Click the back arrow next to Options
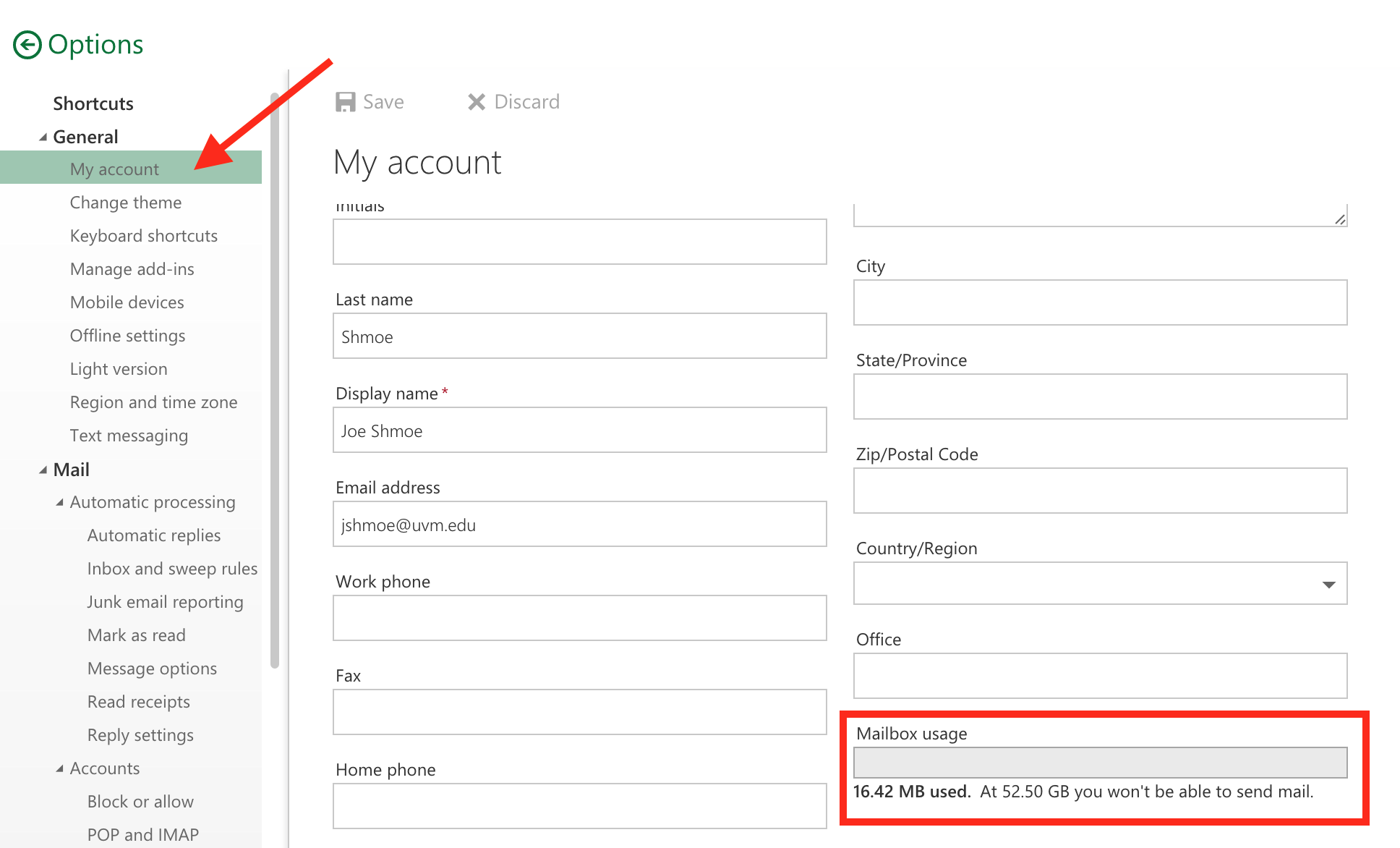1400x848 pixels. click(x=26, y=44)
